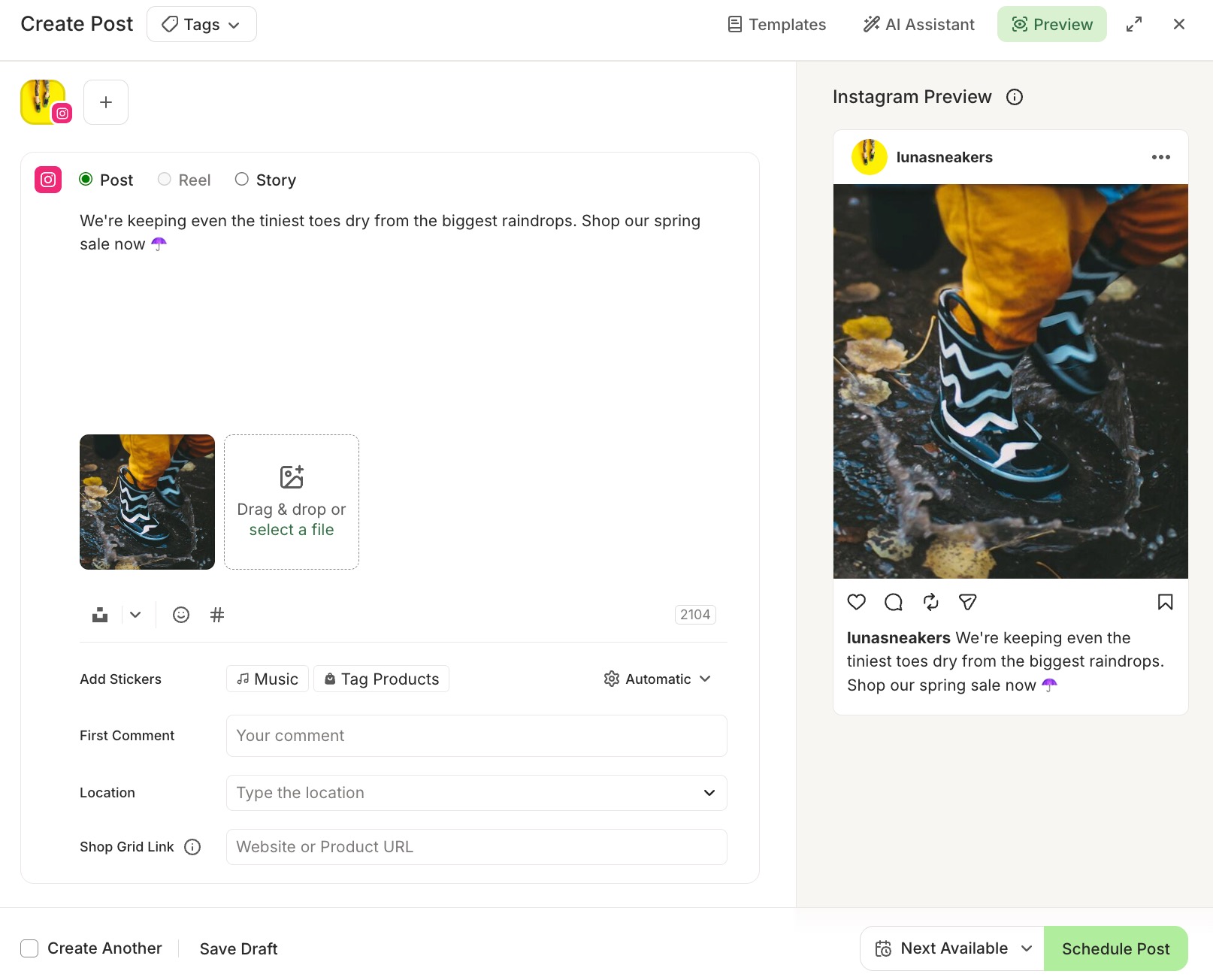Click the info icon next to Instagram Preview
The image size is (1213, 980).
click(1015, 97)
